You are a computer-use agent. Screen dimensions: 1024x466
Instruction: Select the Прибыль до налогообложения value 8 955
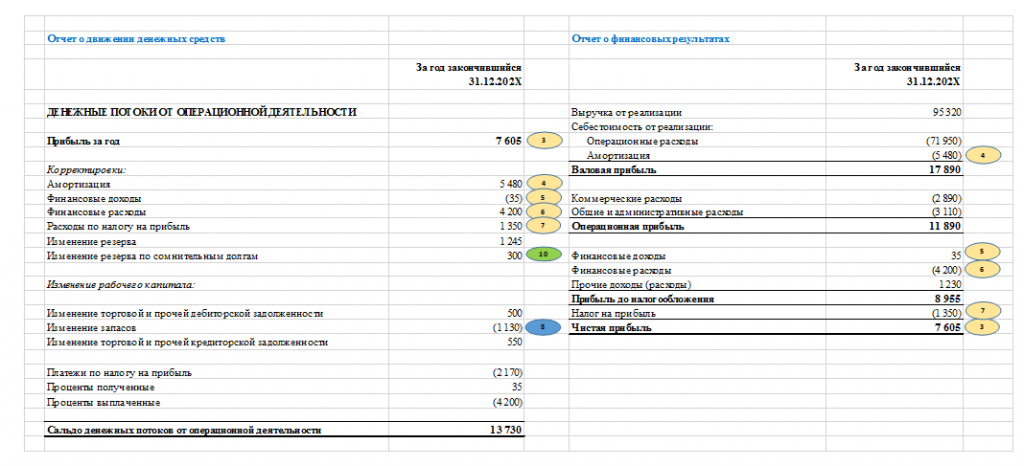pyautogui.click(x=949, y=298)
